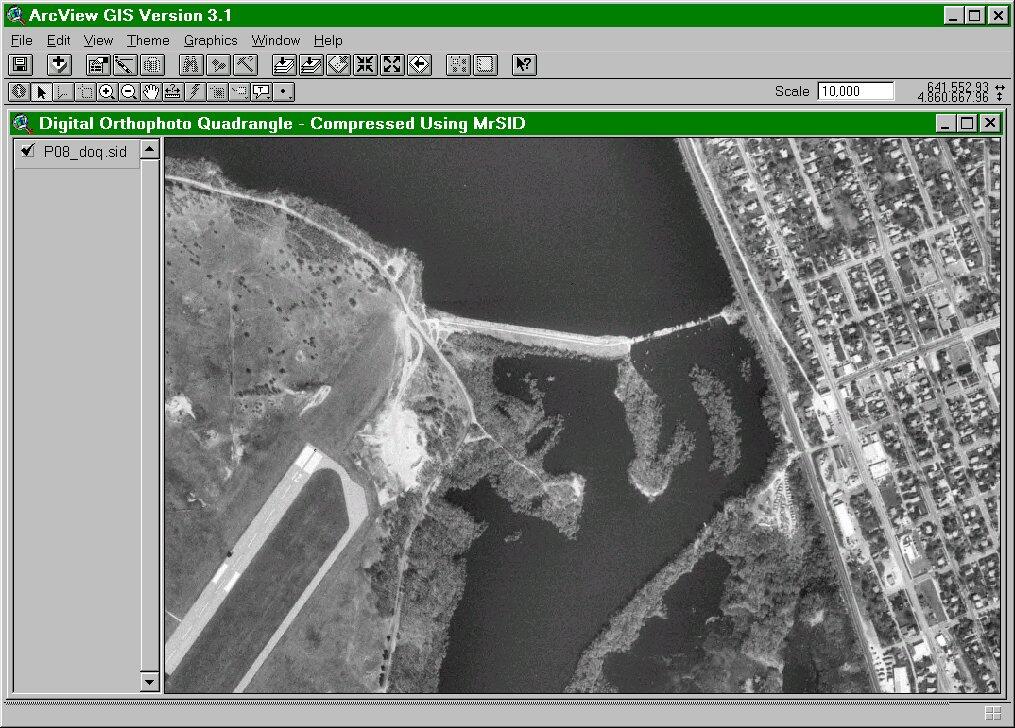The width and height of the screenshot is (1015, 728).
Task: Select the Zoom In tool
Action: tap(108, 91)
